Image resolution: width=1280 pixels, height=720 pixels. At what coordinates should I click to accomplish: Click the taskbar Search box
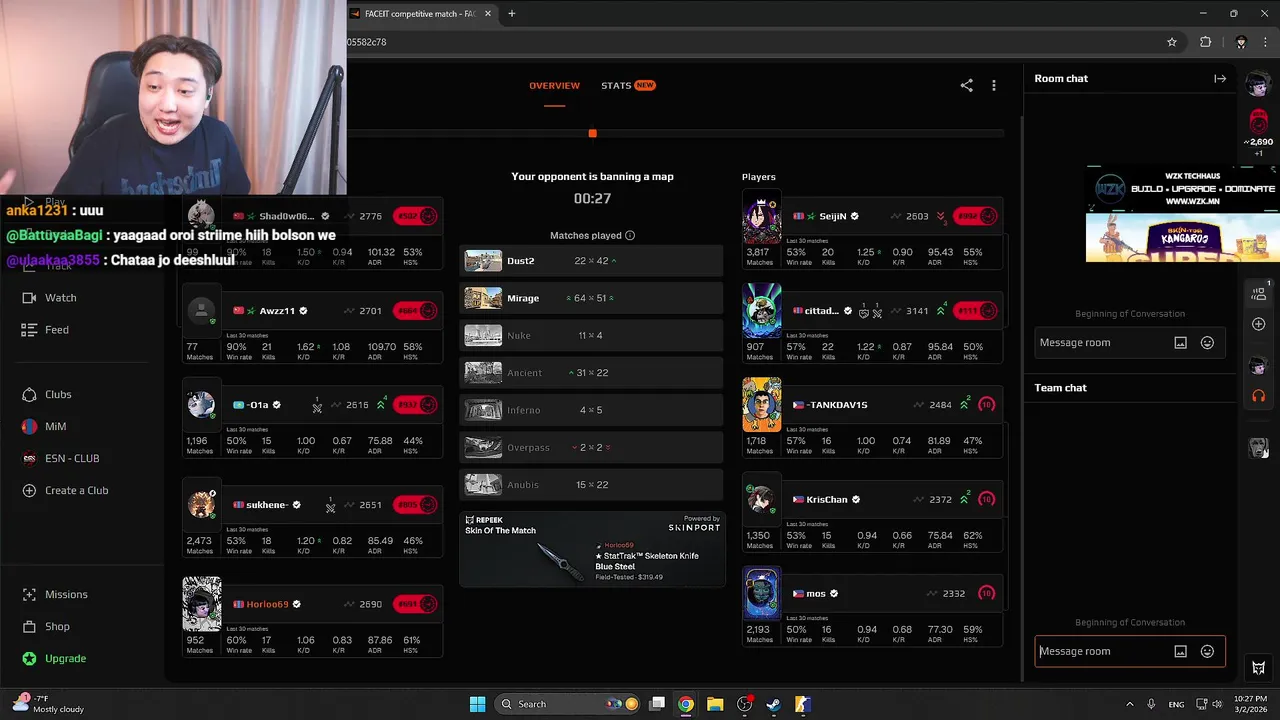(568, 704)
